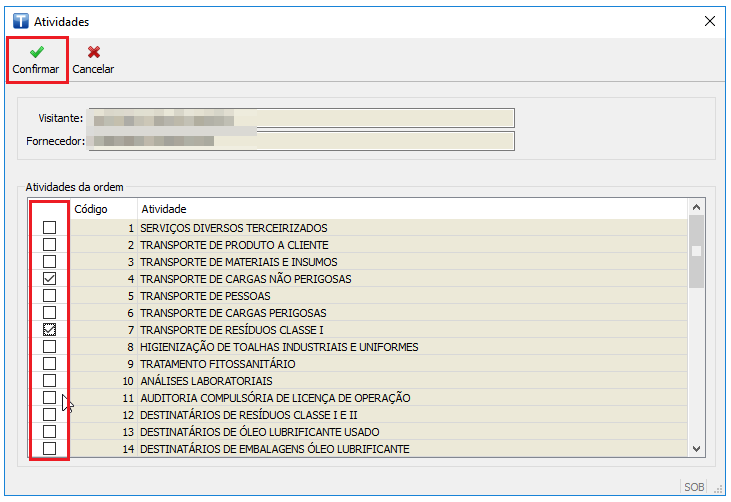This screenshot has height=502, width=731.
Task: Click the vertical scrollbar thumb
Action: tap(697, 251)
